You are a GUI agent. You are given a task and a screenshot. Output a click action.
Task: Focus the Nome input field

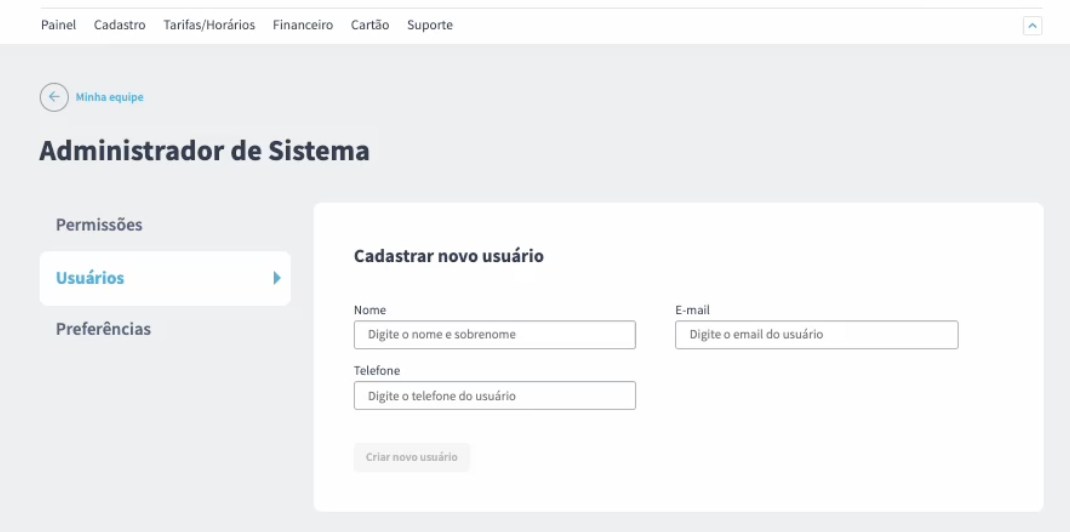pyautogui.click(x=495, y=335)
